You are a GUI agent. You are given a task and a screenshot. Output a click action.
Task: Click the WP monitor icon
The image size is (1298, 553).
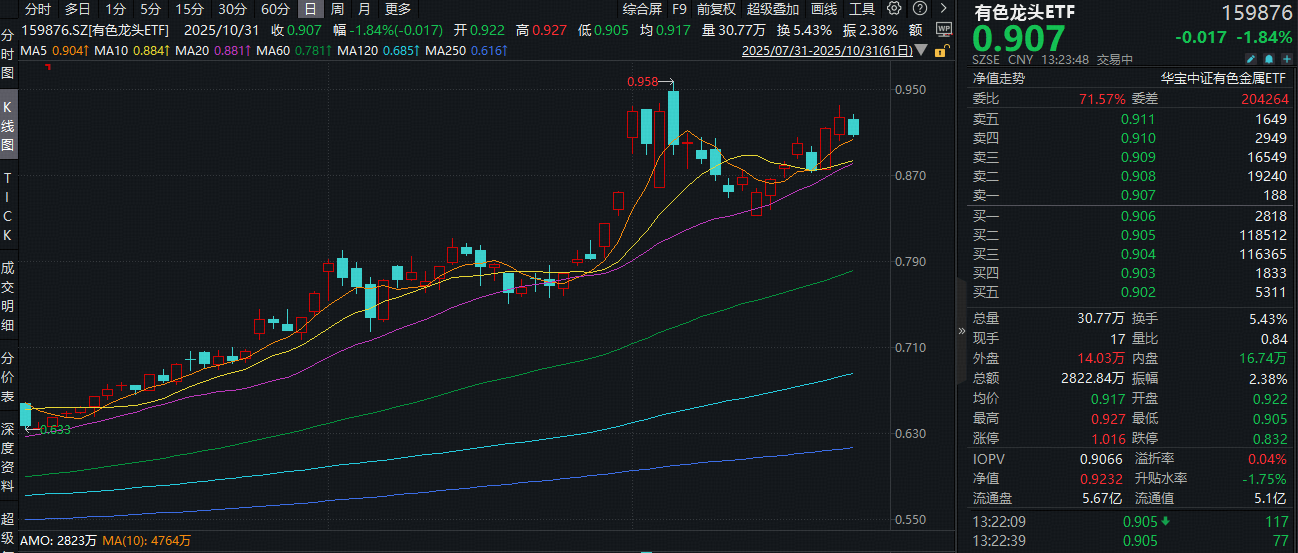[x=943, y=30]
